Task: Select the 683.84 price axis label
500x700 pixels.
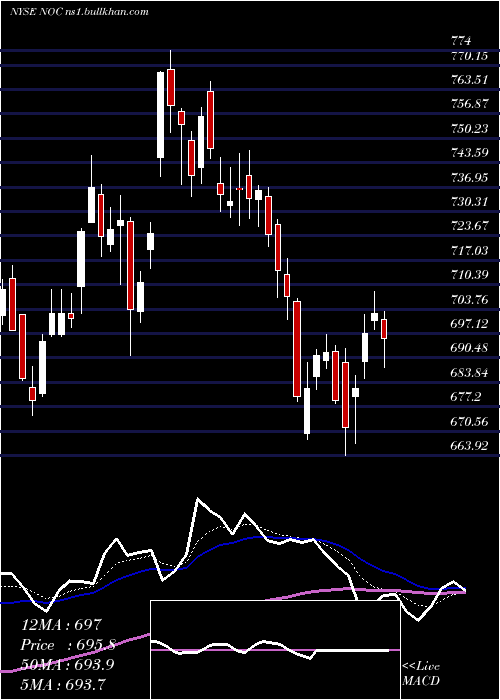Action: (469, 372)
